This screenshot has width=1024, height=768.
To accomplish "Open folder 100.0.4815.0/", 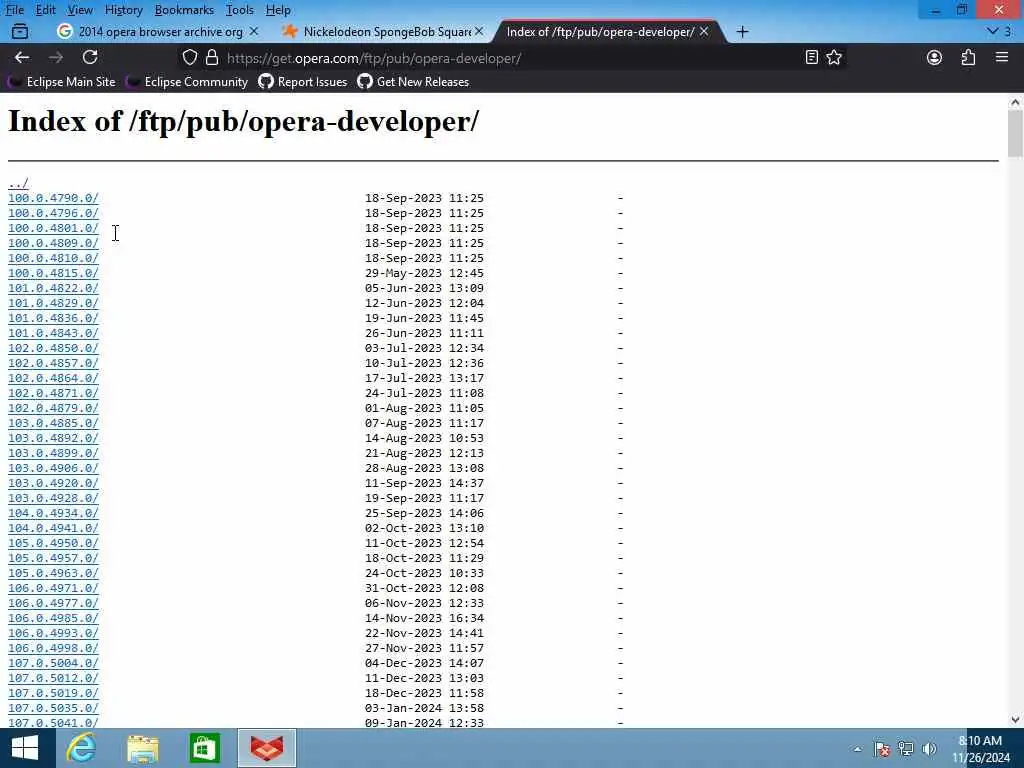I will (53, 273).
